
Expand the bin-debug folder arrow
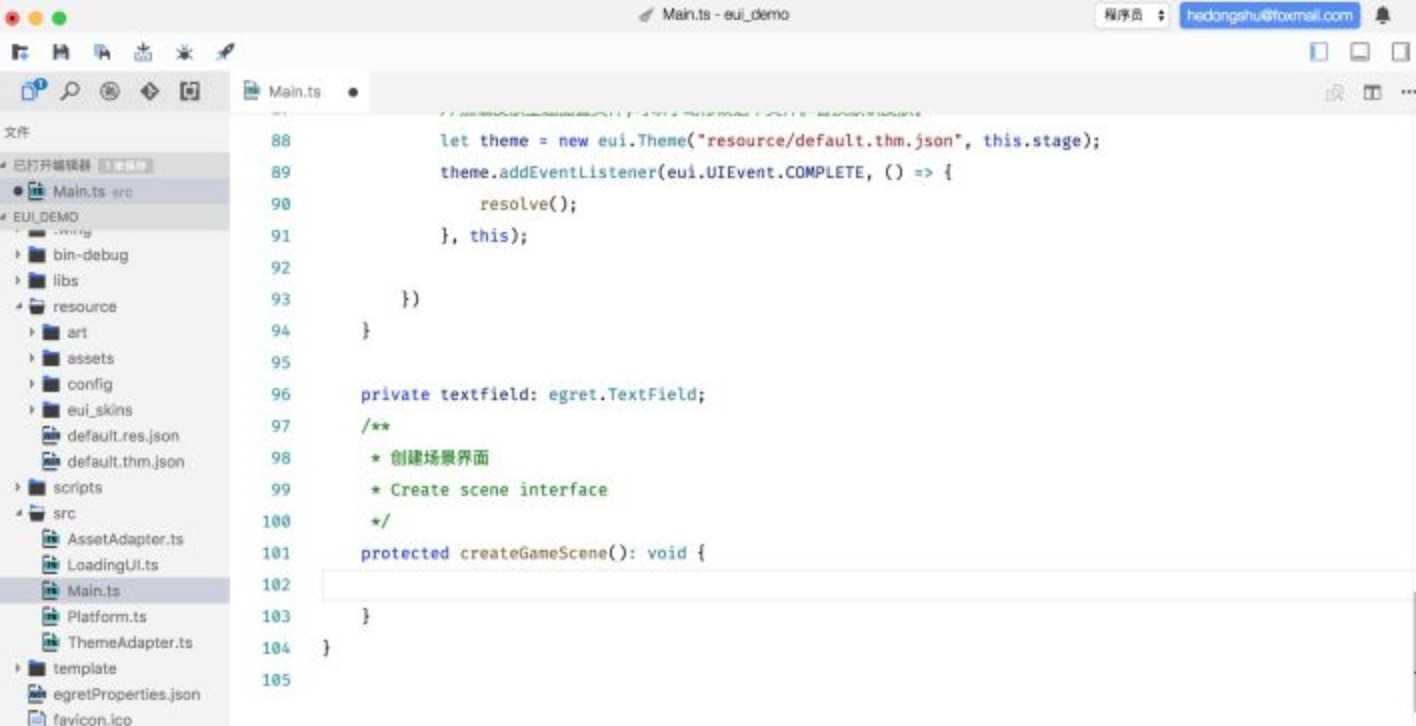coord(18,255)
